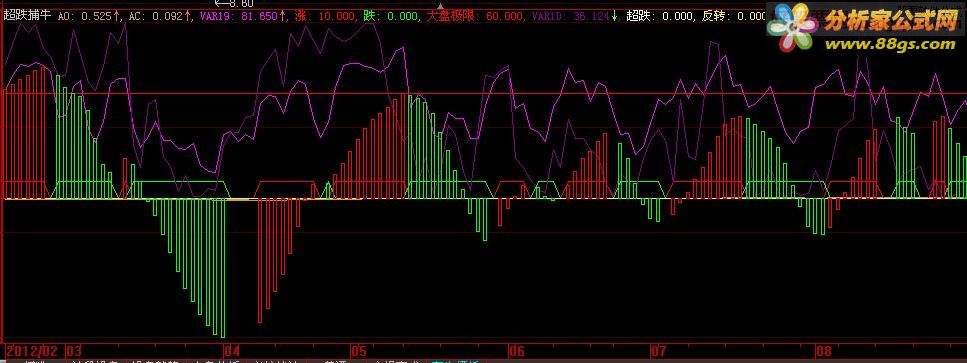This screenshot has width=967, height=363.
Task: Click the 8.60 price arrow label
Action: pyautogui.click(x=234, y=3)
